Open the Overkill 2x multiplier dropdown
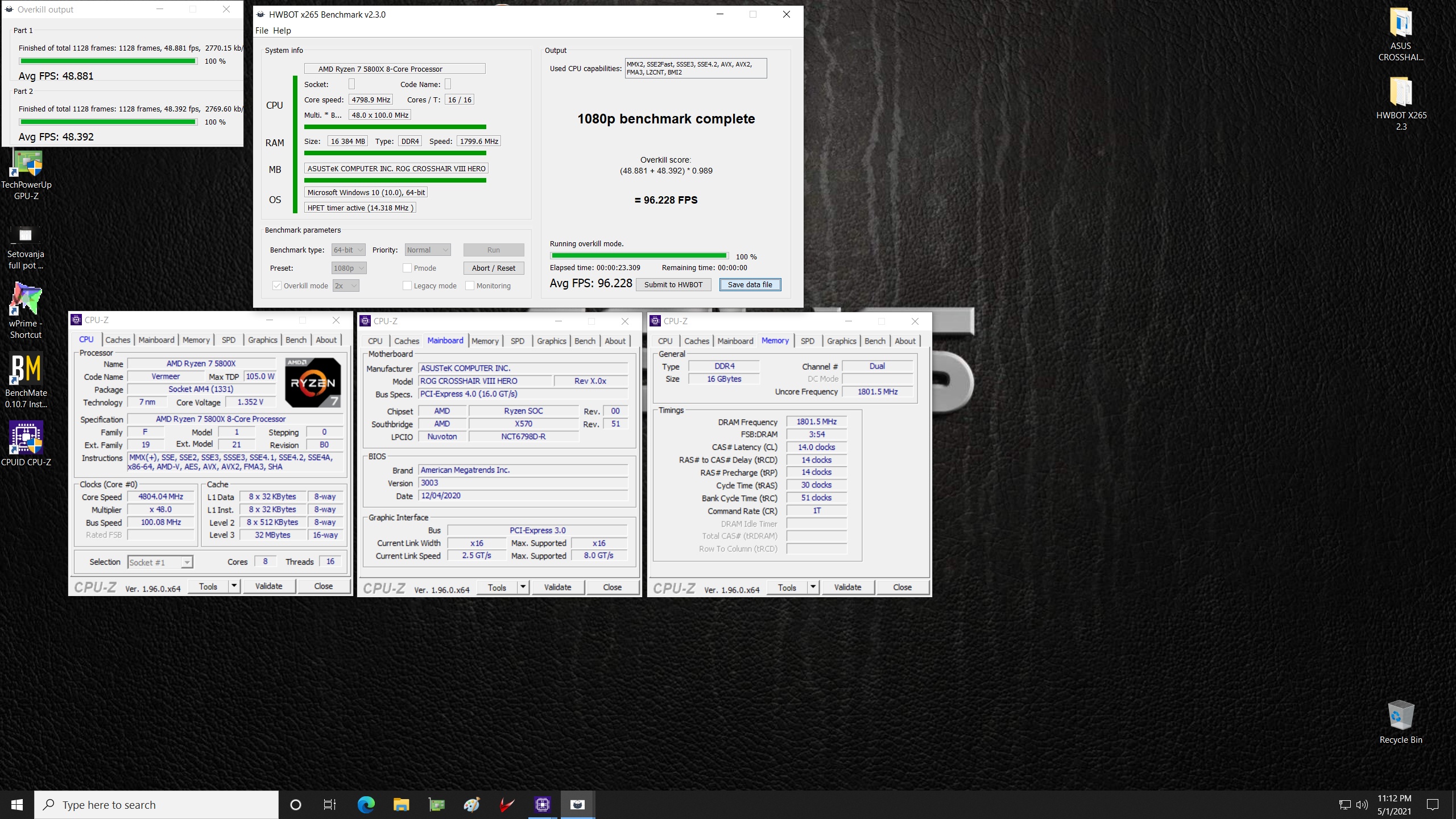 click(x=346, y=286)
